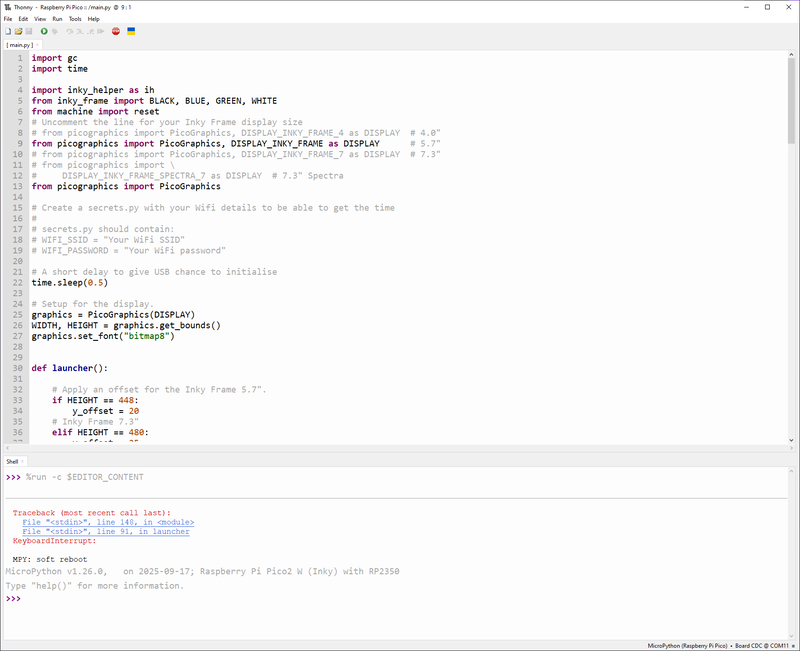800x651 pixels.
Task: Open traceback link for line 91 in launcher
Action: (x=105, y=531)
